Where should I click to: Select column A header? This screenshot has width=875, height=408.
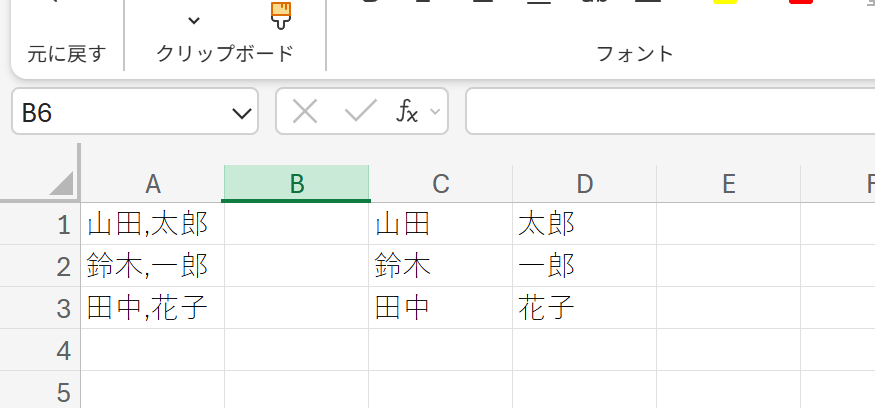tap(152, 183)
